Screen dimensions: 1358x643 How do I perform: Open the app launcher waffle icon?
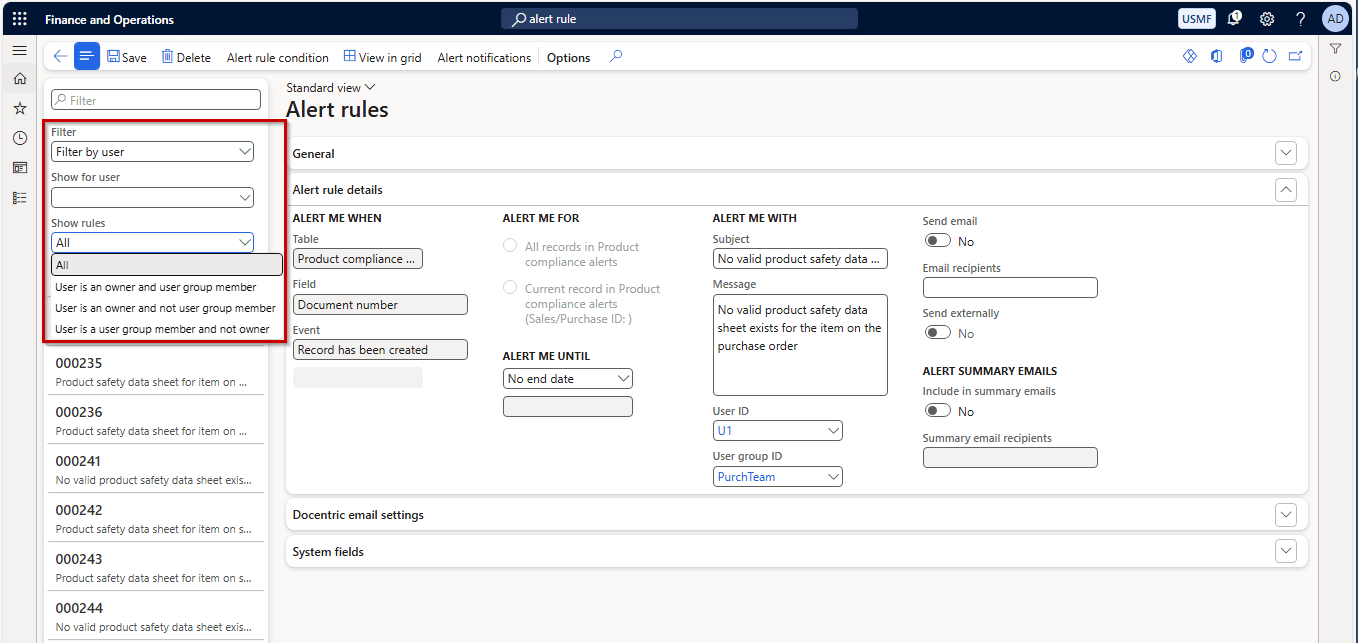tap(19, 19)
